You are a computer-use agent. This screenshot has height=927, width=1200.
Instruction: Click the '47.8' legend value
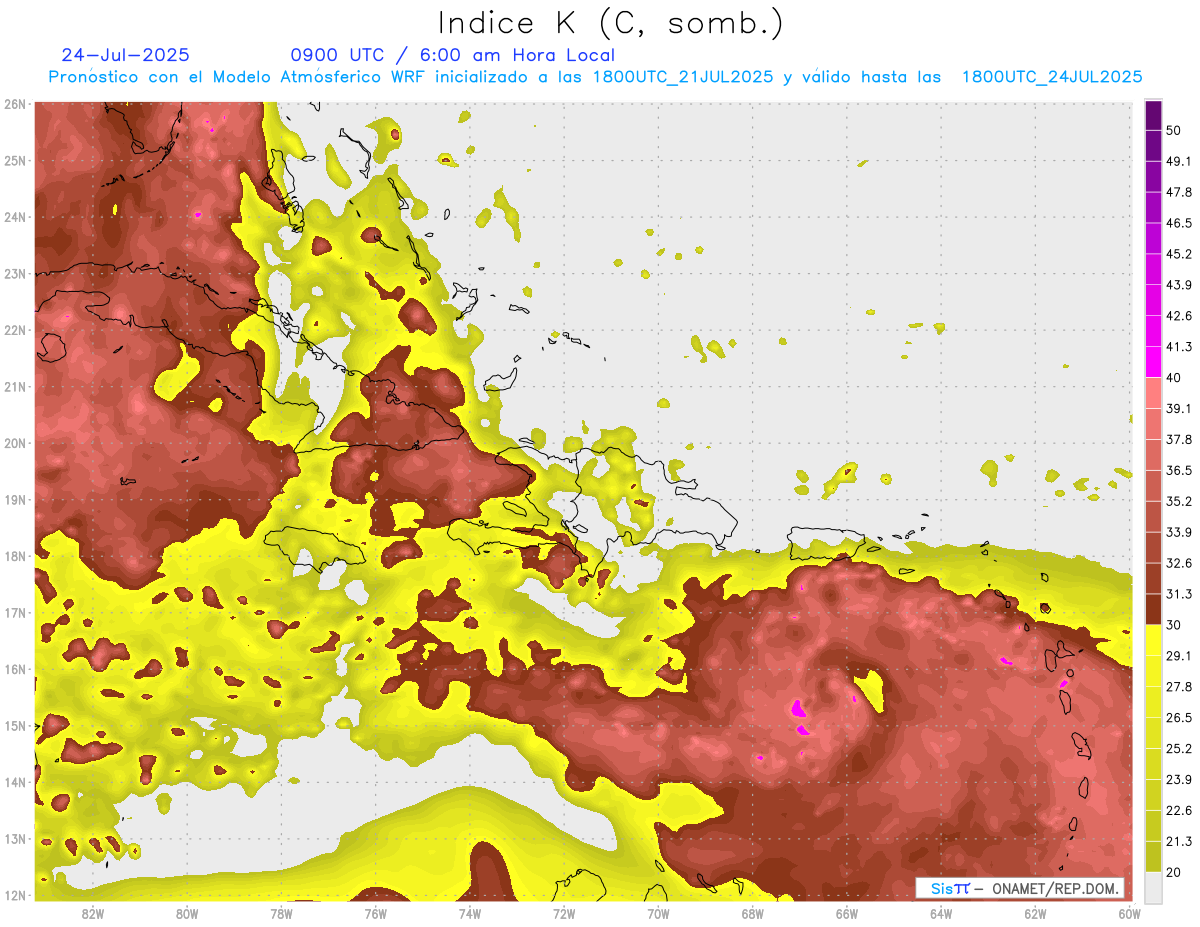click(x=1178, y=192)
